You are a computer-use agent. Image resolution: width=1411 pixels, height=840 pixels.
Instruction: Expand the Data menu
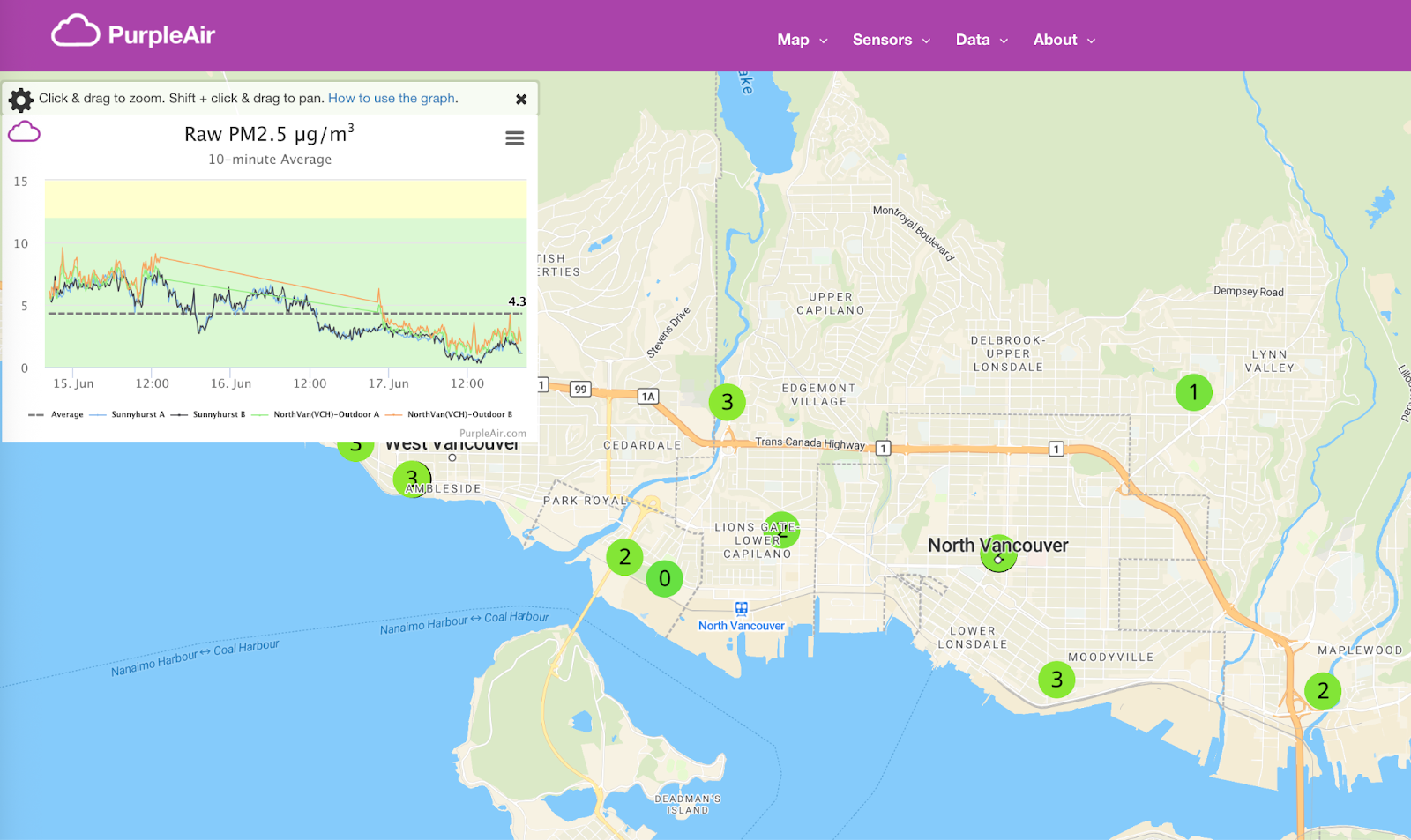click(x=982, y=40)
